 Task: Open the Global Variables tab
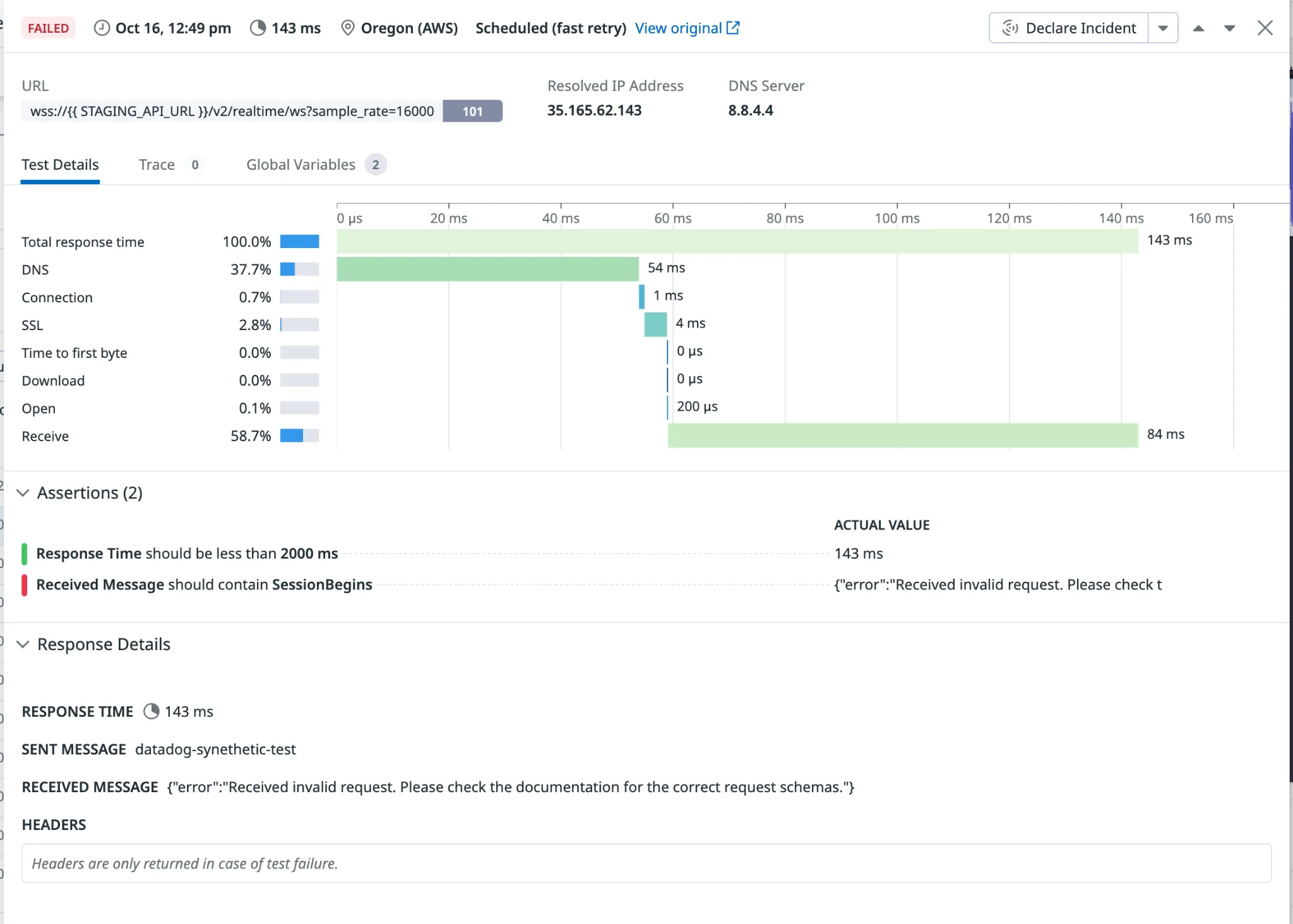point(301,165)
